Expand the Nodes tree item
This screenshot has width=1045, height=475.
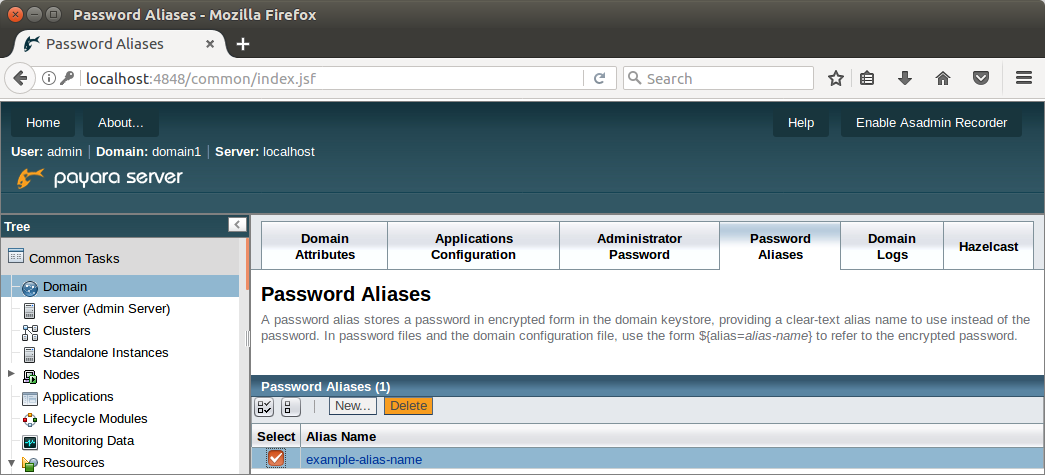(11, 374)
